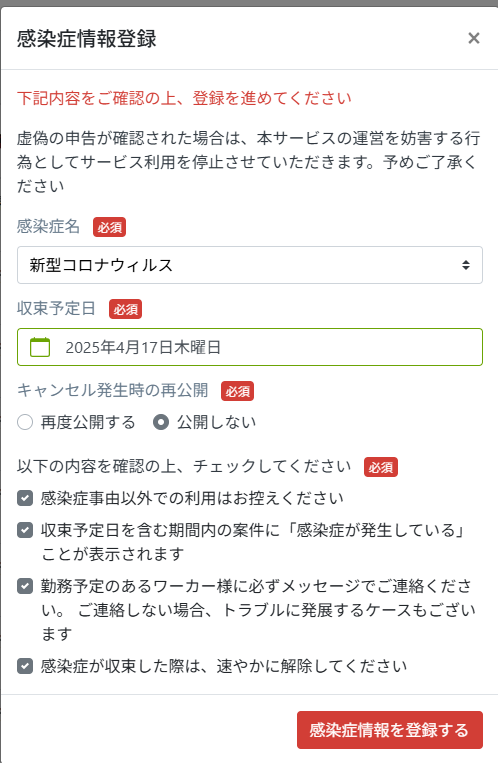The height and width of the screenshot is (763, 498).
Task: Click the 収束予定日 date field
Action: coord(250,347)
